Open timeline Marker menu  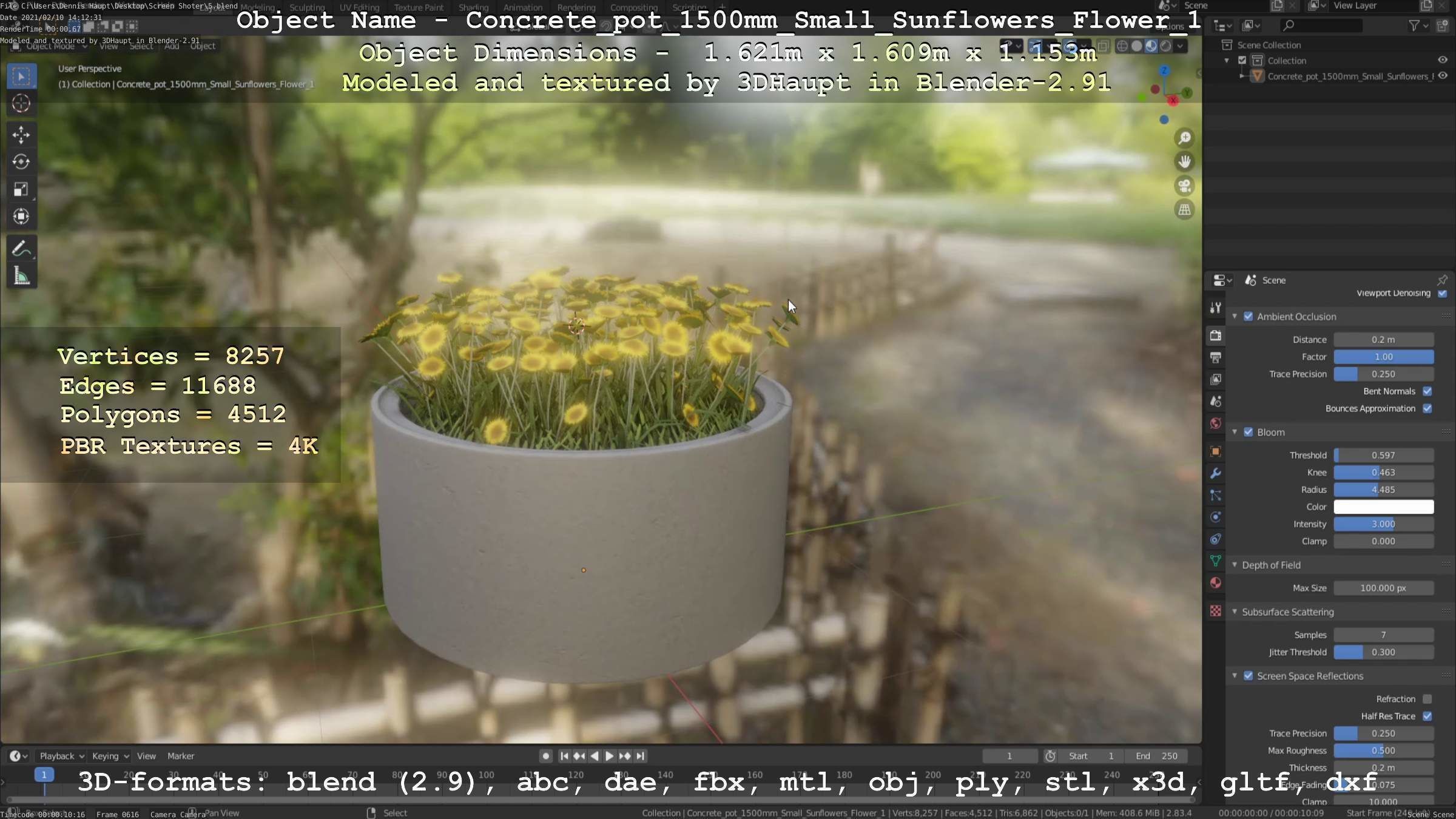181,756
